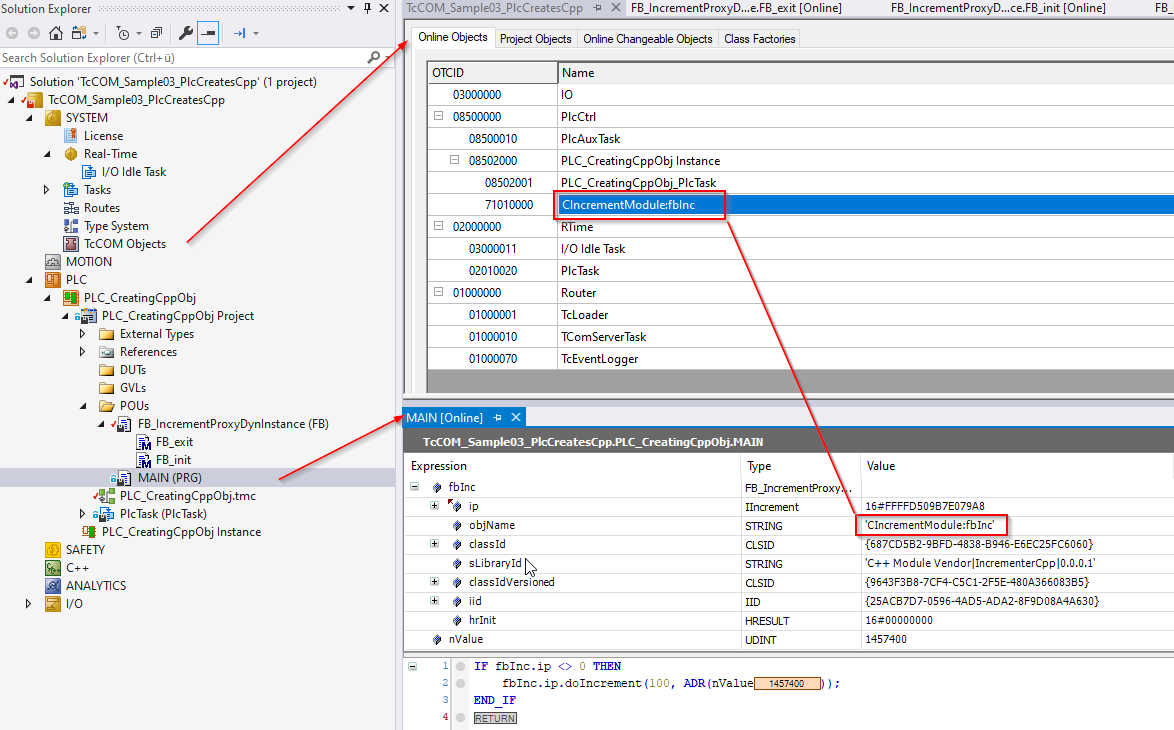Sort by the OTCID column header
Image resolution: width=1174 pixels, height=730 pixels.
pyautogui.click(x=493, y=73)
